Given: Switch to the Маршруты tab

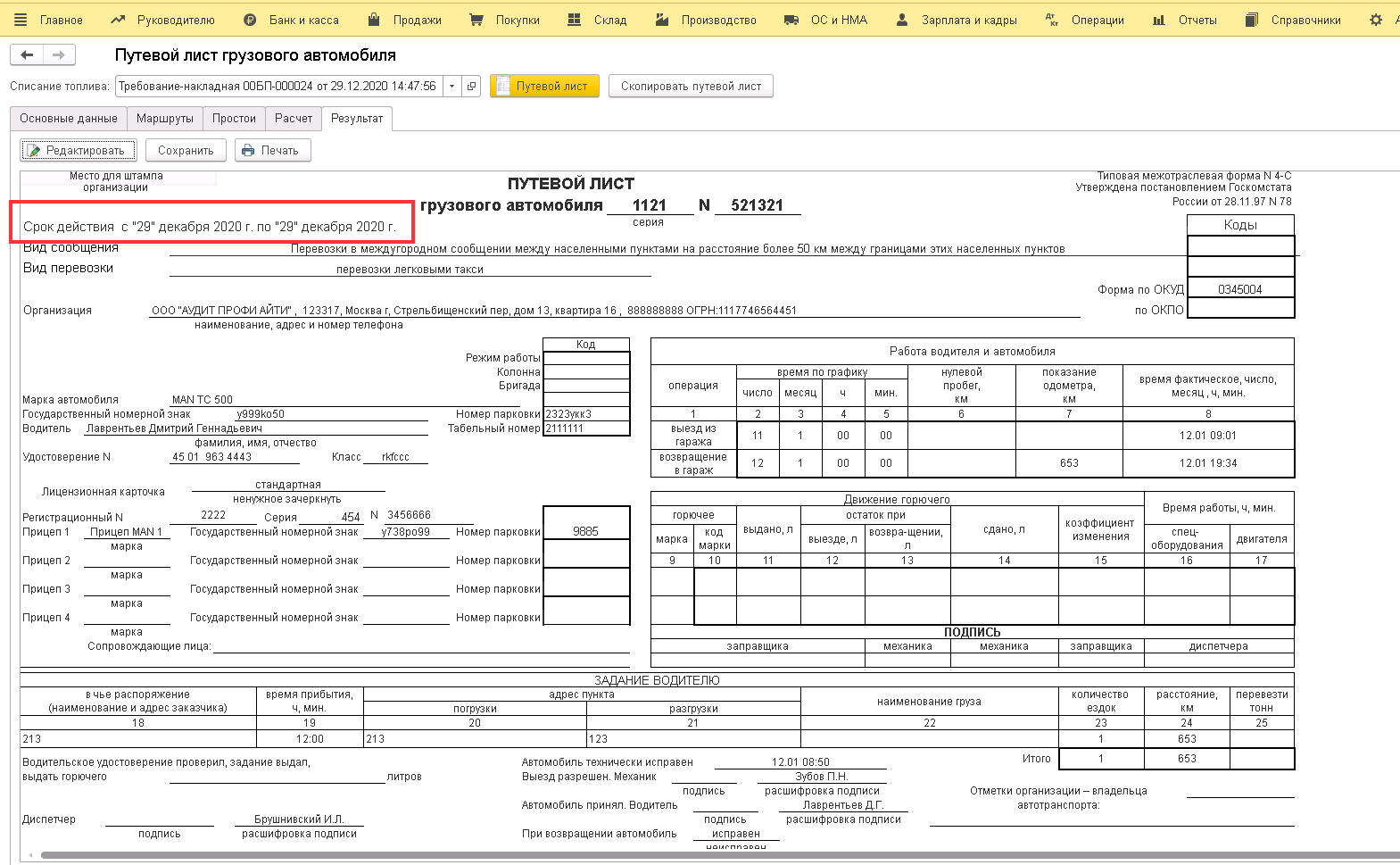Looking at the screenshot, I should 165,119.
